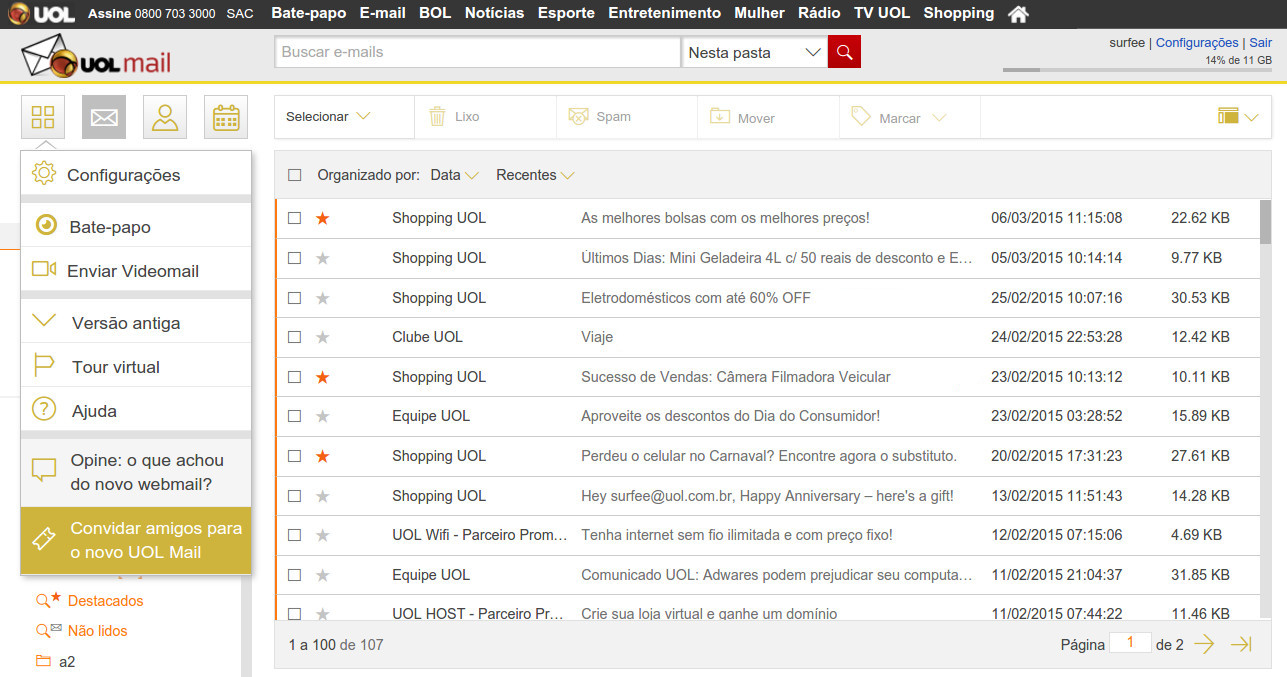1287x677 pixels.
Task: Open TV UOL in the top navigation
Action: click(882, 13)
